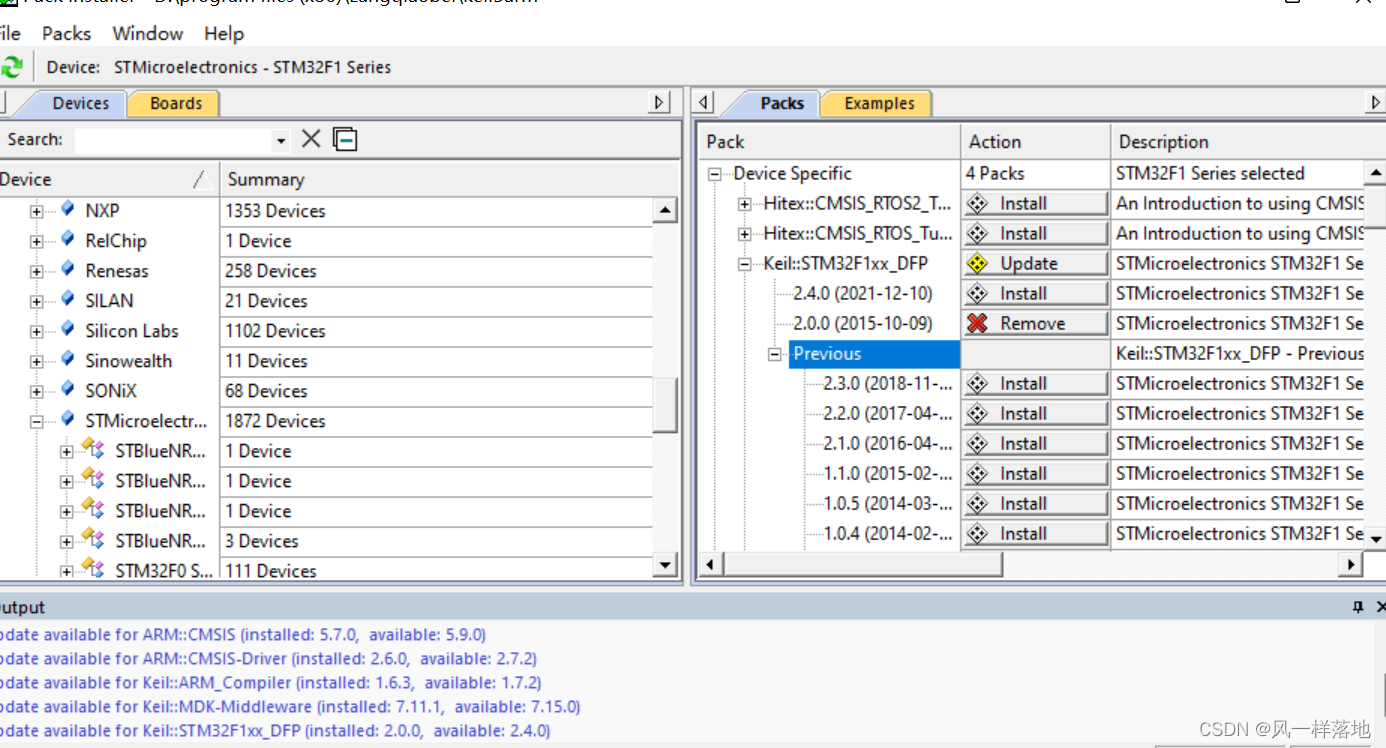Click the Pack column header
The image size is (1386, 748).
(x=829, y=141)
